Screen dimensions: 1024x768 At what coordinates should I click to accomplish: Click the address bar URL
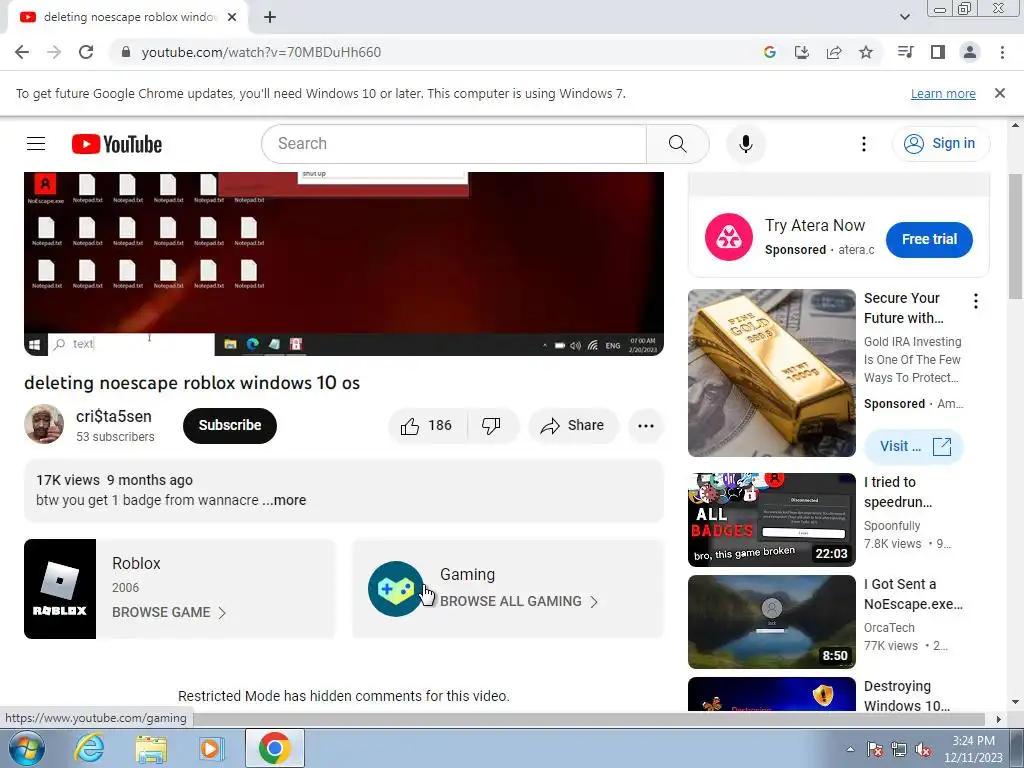pos(261,52)
